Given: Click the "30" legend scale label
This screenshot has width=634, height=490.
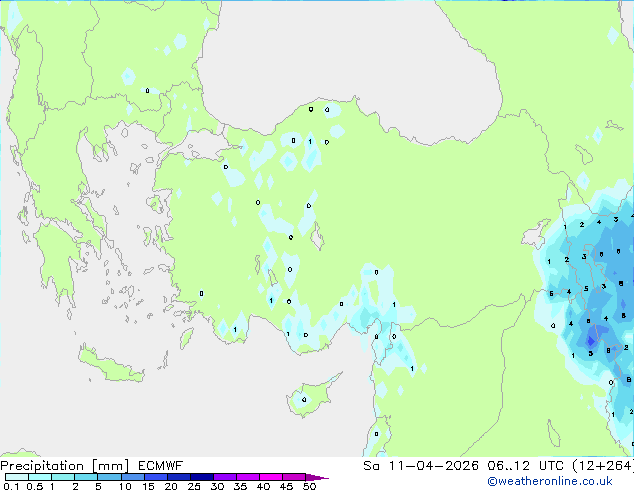Looking at the screenshot, I should (x=217, y=486).
